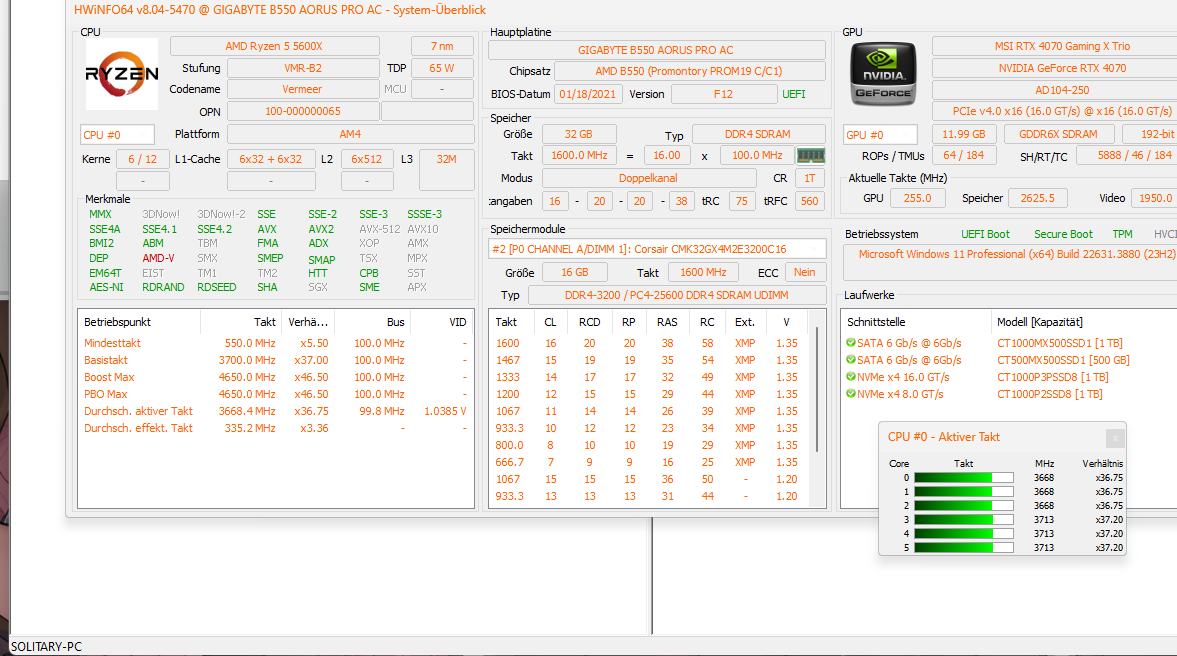Click the green check icon beside CT1000P3PSSD8 drive
The image size is (1177, 656).
pyautogui.click(x=850, y=377)
